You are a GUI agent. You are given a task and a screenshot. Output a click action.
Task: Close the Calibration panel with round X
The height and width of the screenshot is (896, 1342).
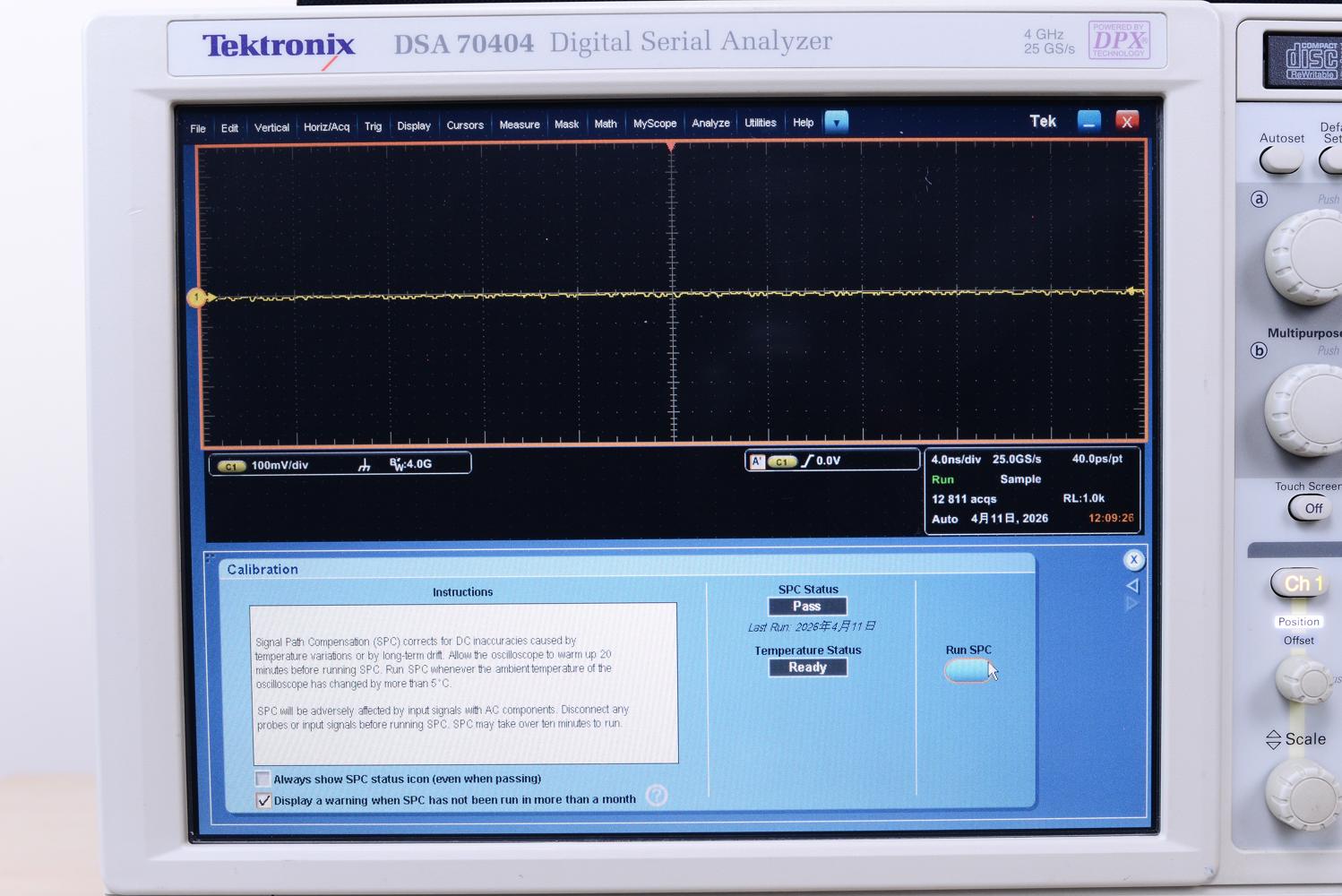click(1133, 560)
